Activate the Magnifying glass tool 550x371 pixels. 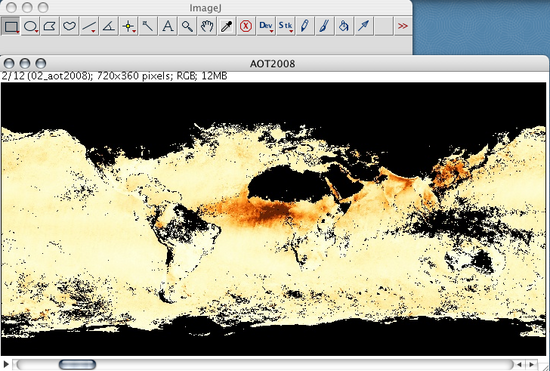(187, 26)
